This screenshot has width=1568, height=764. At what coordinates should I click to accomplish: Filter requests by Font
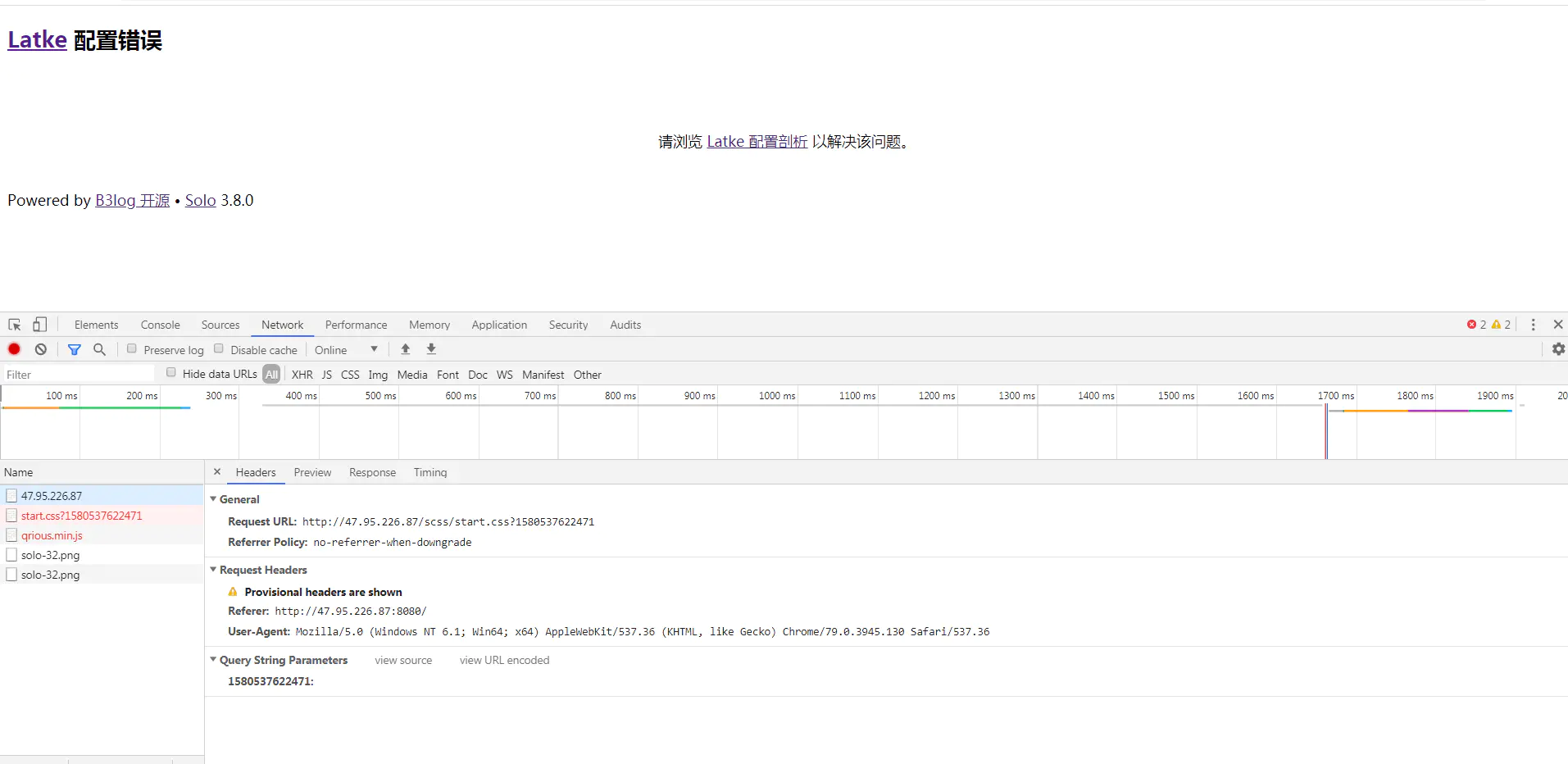coord(448,375)
